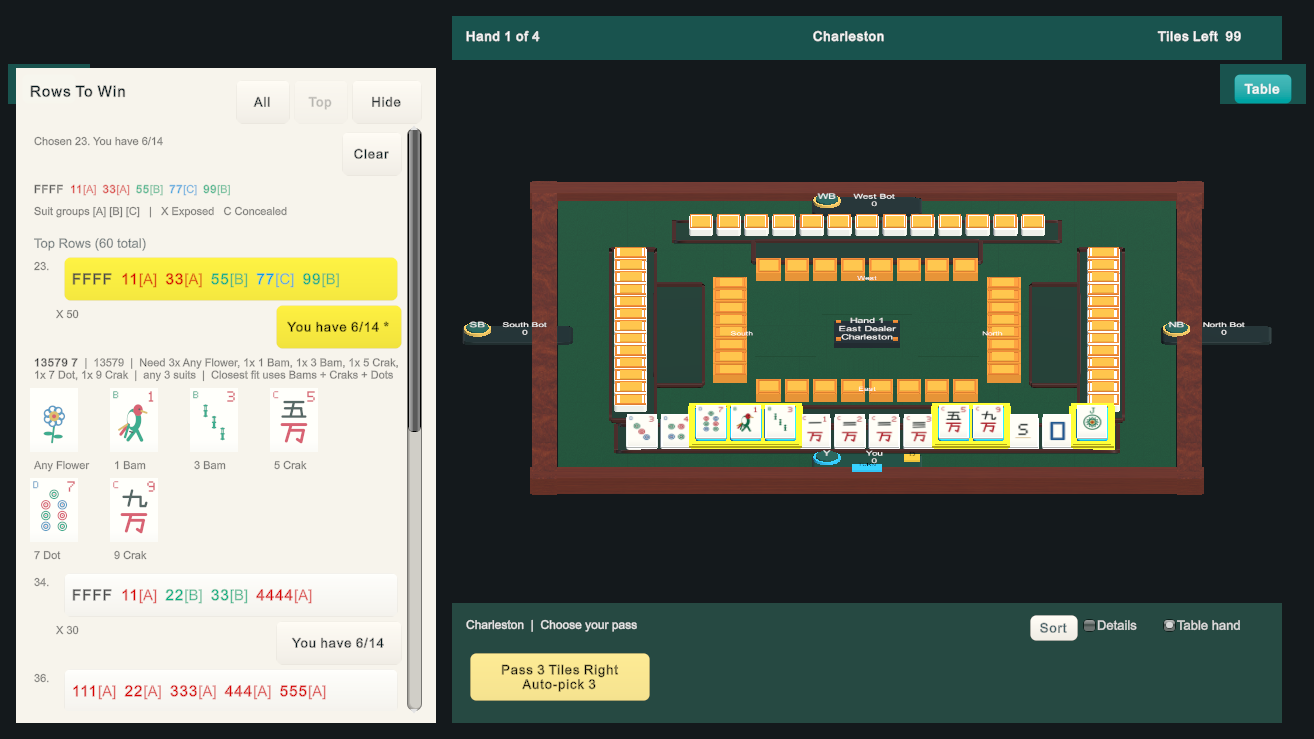This screenshot has width=1314, height=739.
Task: Click the 5 Crak tile image in Rows To Win
Action: click(294, 420)
